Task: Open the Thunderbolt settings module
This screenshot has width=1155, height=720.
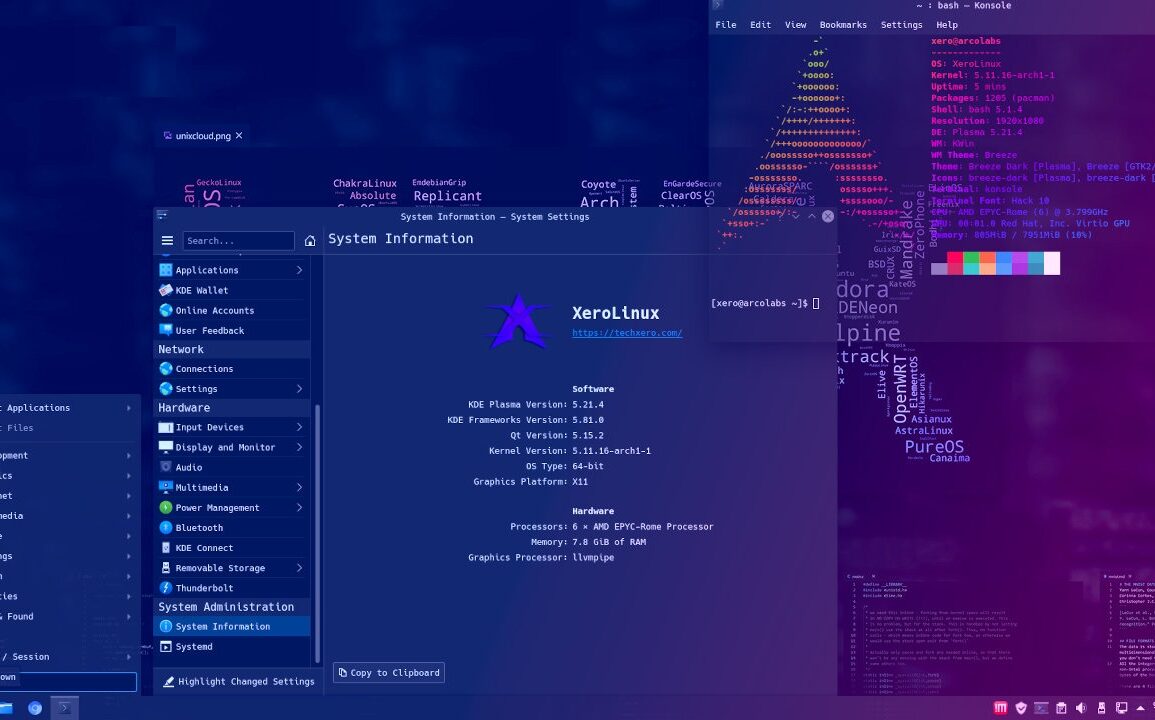Action: pyautogui.click(x=204, y=588)
